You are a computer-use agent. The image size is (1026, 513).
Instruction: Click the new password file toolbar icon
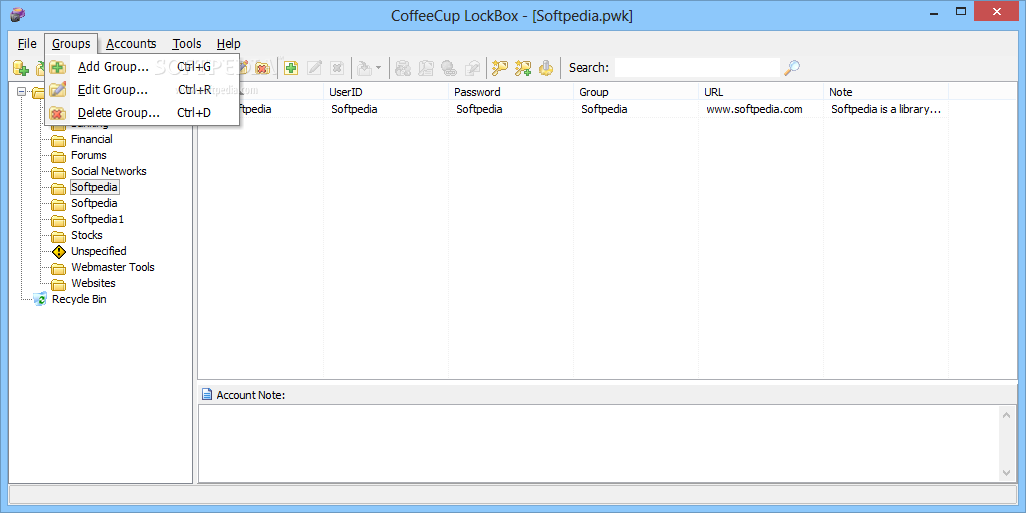(x=21, y=67)
